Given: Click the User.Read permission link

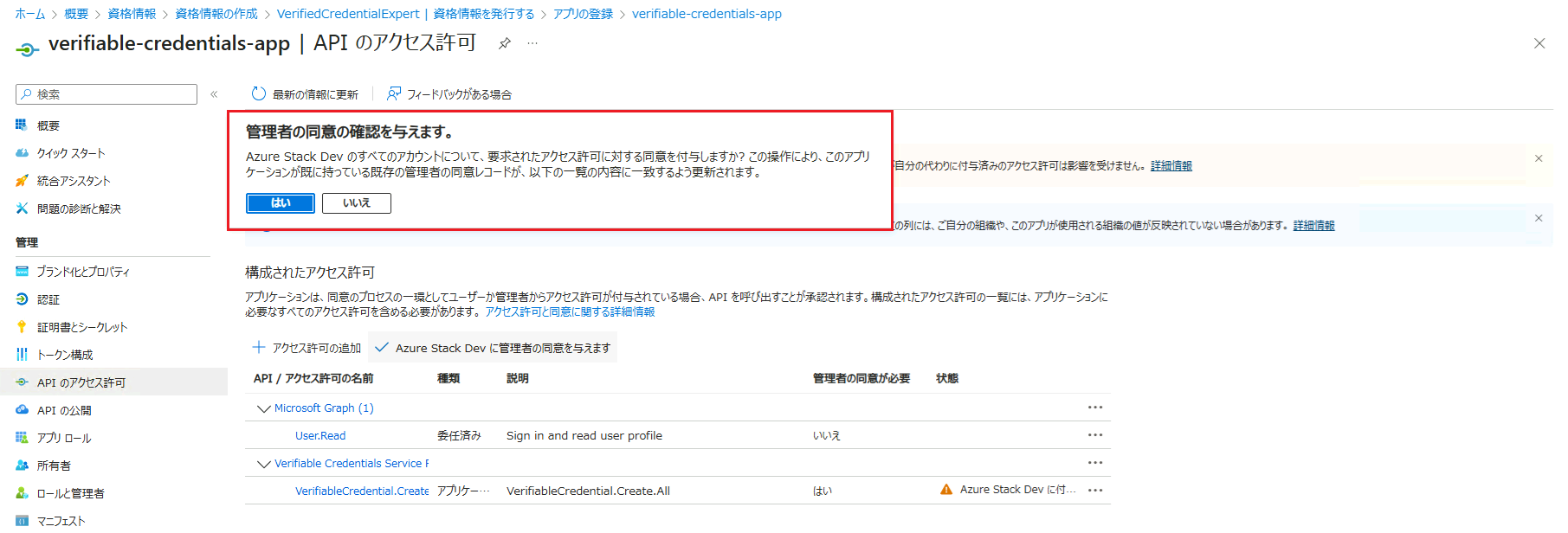Looking at the screenshot, I should [x=320, y=436].
